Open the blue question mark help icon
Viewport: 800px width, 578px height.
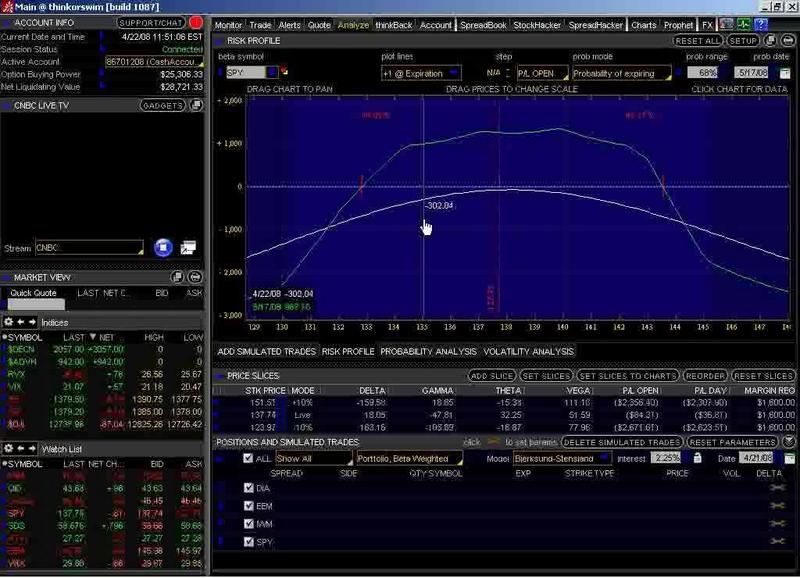click(761, 24)
